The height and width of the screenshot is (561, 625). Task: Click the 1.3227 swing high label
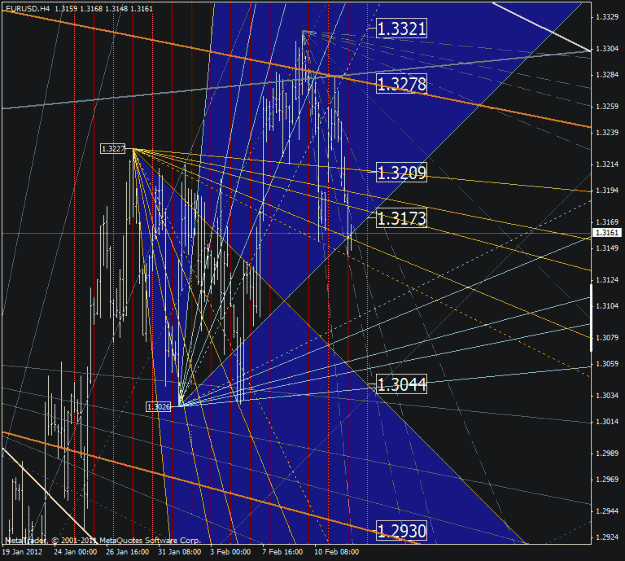[x=113, y=149]
